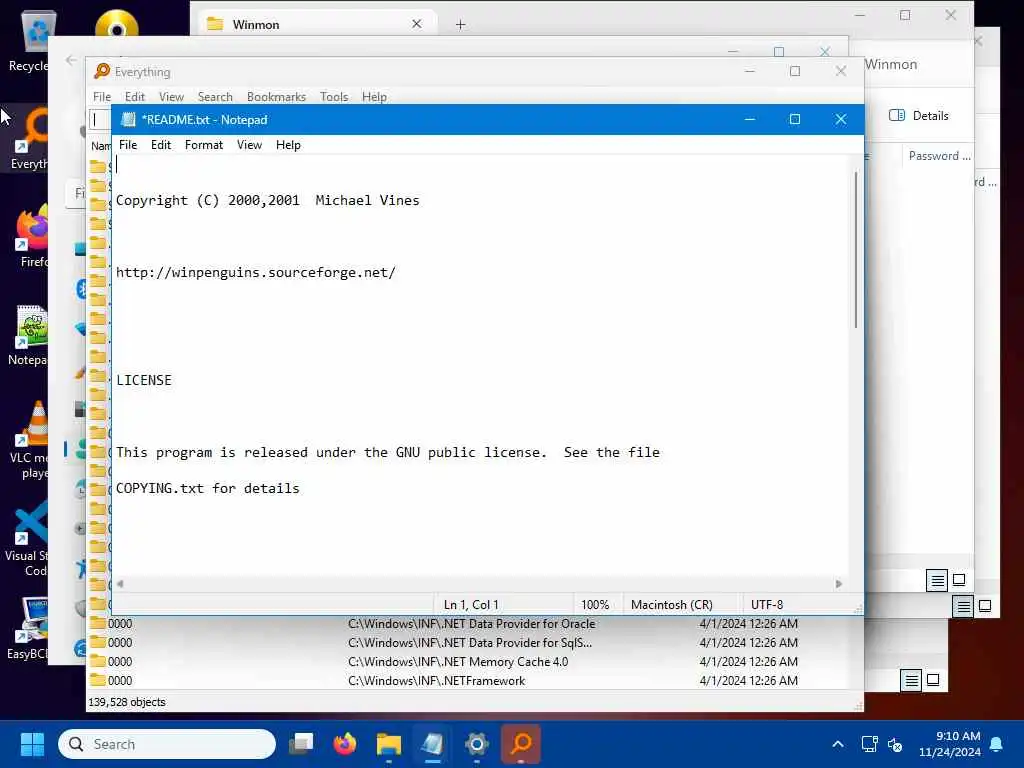Open Settings gear on taskbar
This screenshot has width=1024, height=768.
pyautogui.click(x=477, y=744)
